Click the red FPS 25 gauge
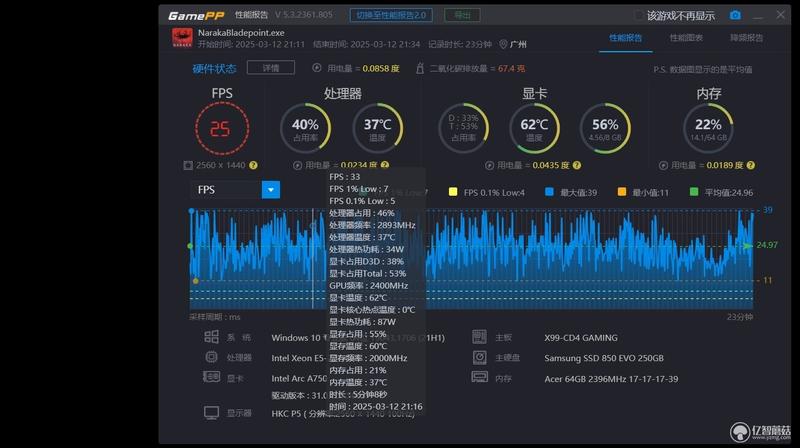The width and height of the screenshot is (800, 448). pos(222,128)
